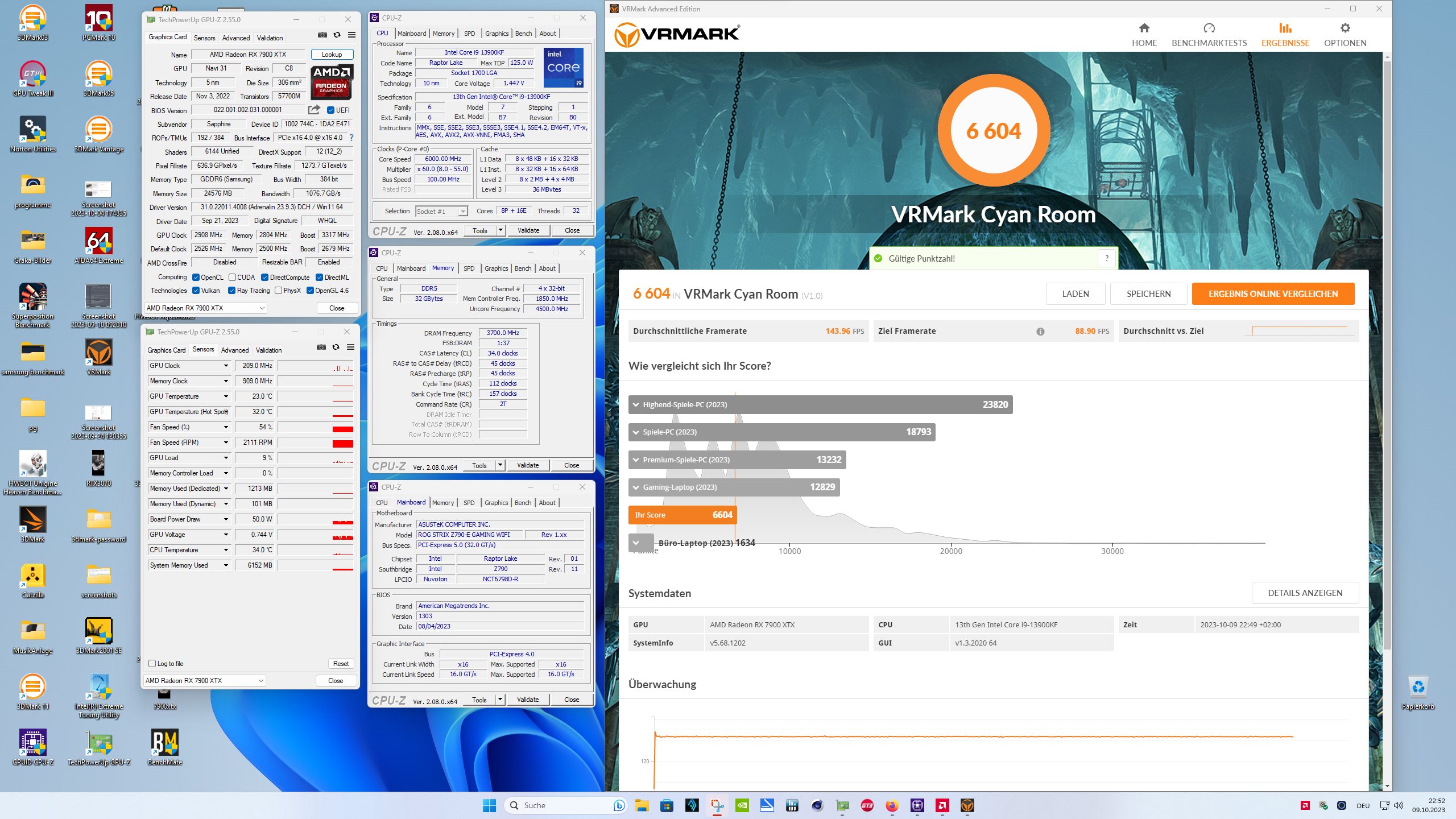
Task: Open the Superposition Benchmark desktop shortcut
Action: click(x=32, y=305)
